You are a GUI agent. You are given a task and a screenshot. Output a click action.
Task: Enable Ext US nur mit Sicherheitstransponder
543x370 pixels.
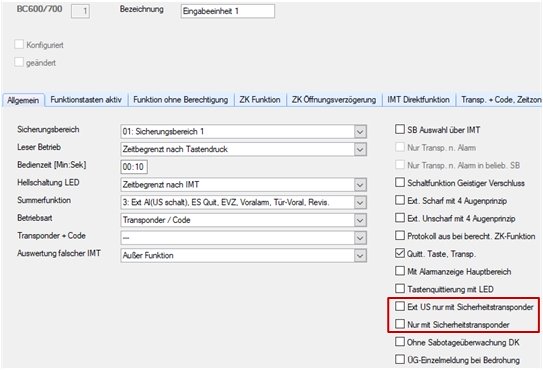coord(400,306)
